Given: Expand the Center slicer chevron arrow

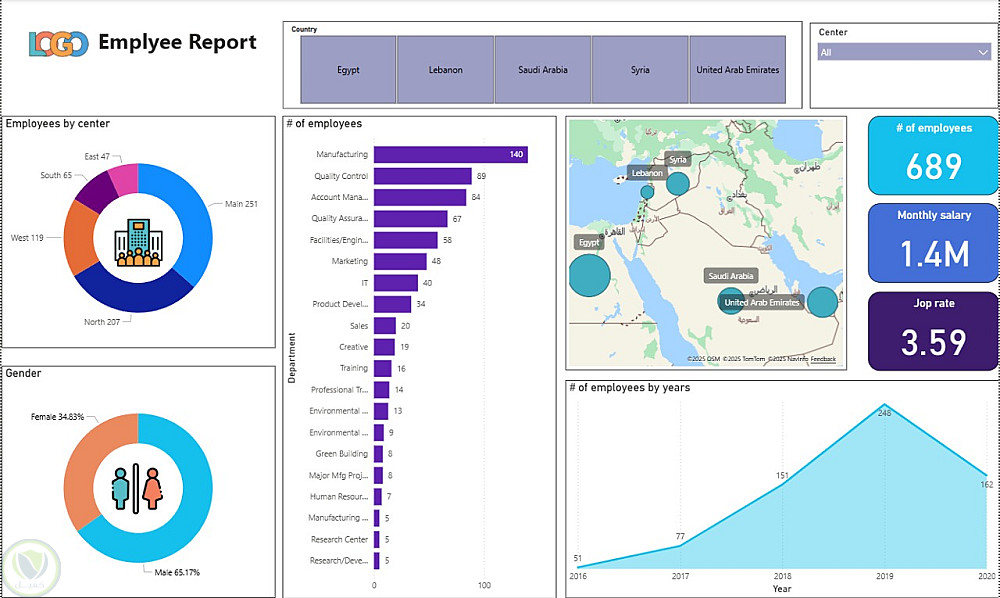Looking at the screenshot, I should pyautogui.click(x=982, y=52).
